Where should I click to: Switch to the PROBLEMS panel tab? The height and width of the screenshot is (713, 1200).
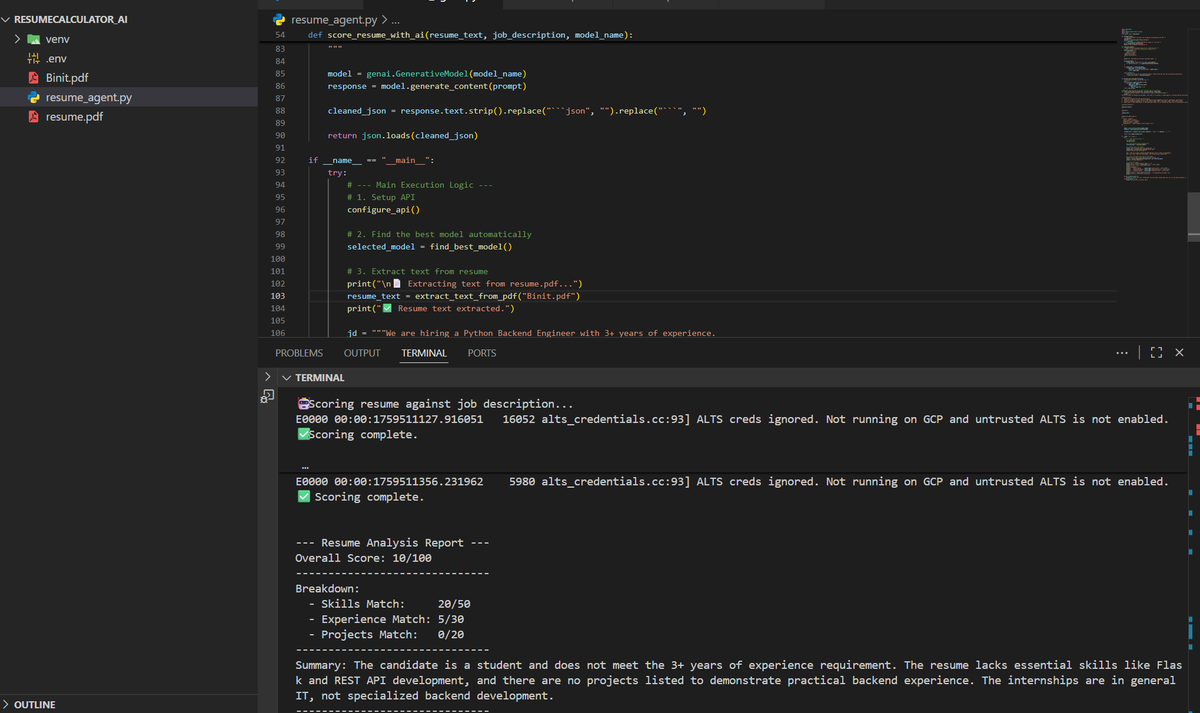pos(299,353)
